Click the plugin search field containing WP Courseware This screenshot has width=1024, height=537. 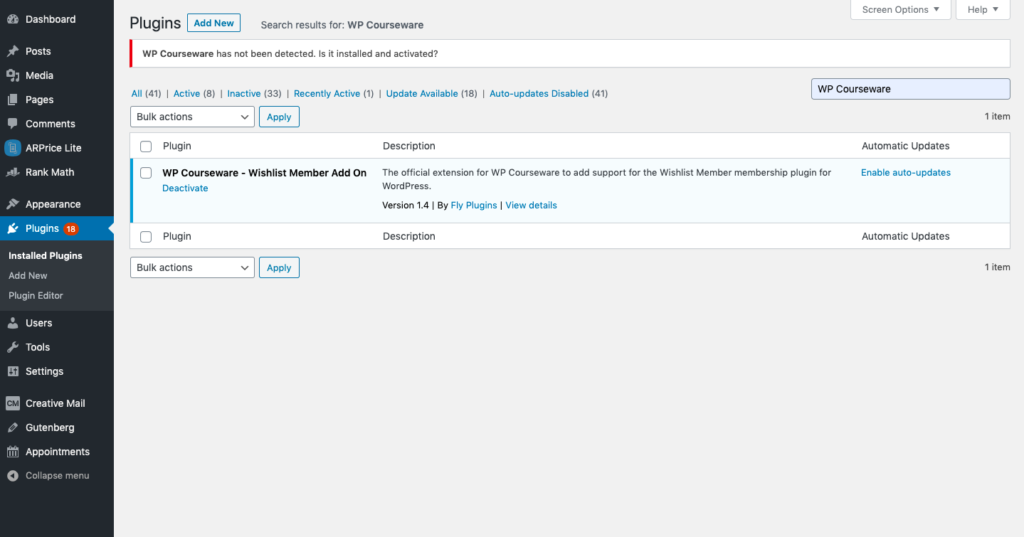click(910, 89)
